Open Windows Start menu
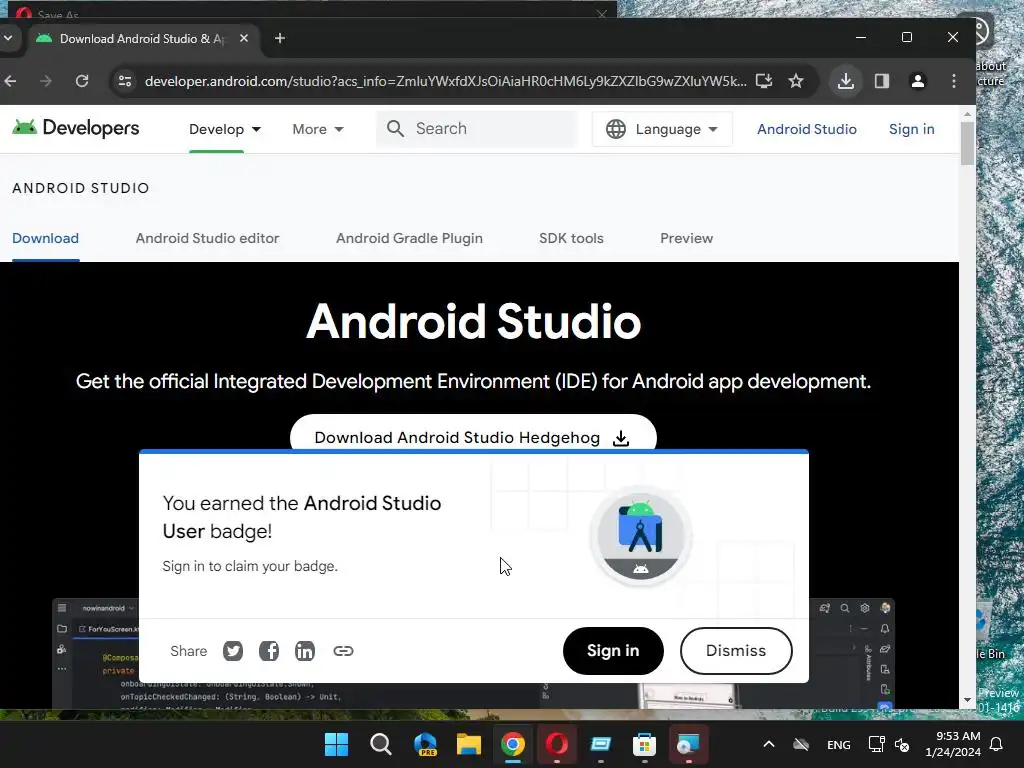 pos(336,744)
